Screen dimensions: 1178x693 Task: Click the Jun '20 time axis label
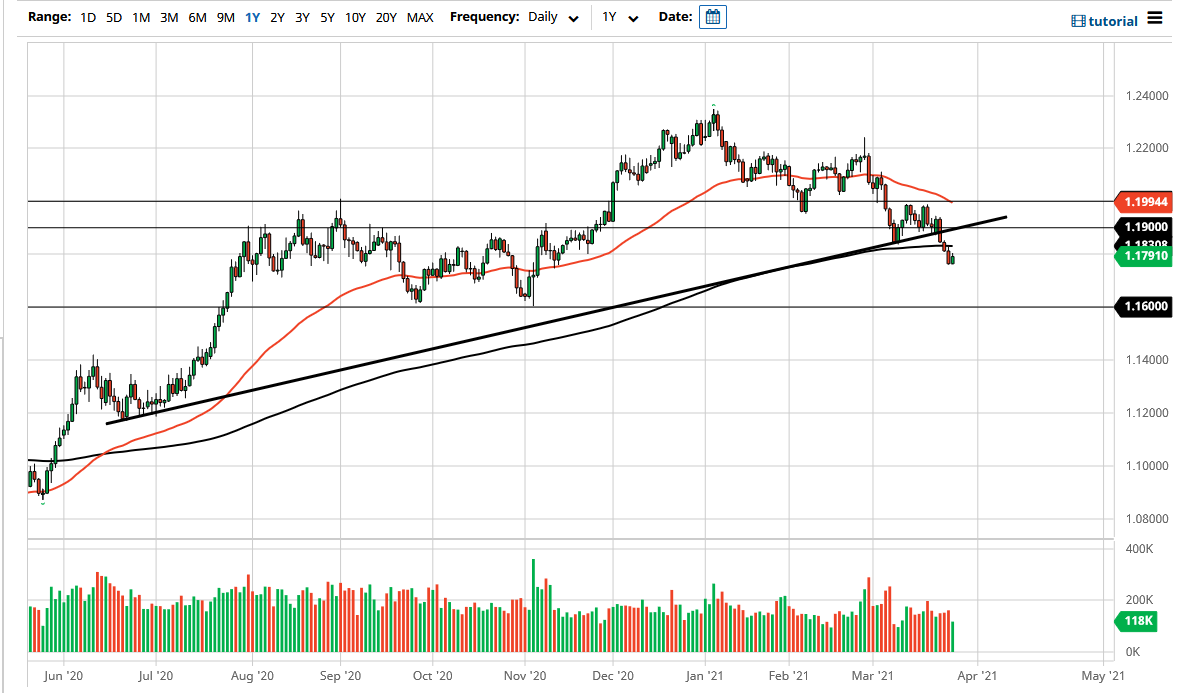tap(63, 676)
